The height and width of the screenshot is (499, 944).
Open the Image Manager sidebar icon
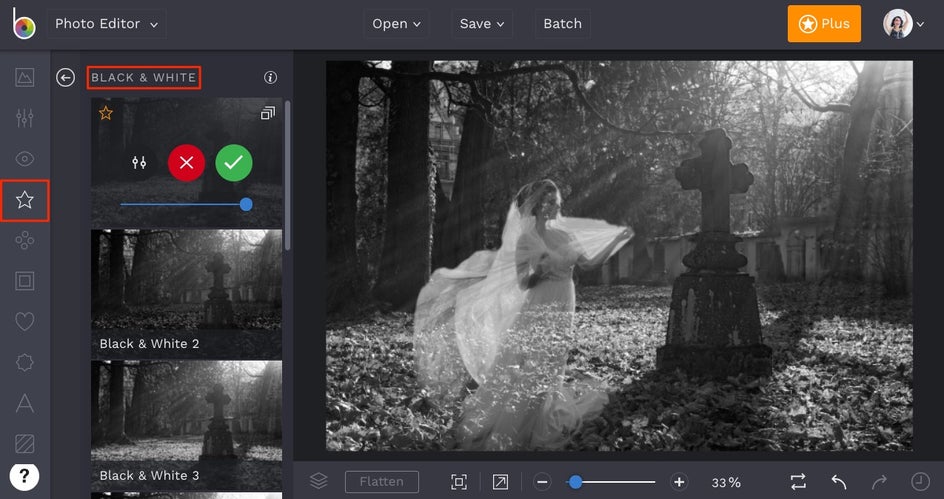pos(25,77)
